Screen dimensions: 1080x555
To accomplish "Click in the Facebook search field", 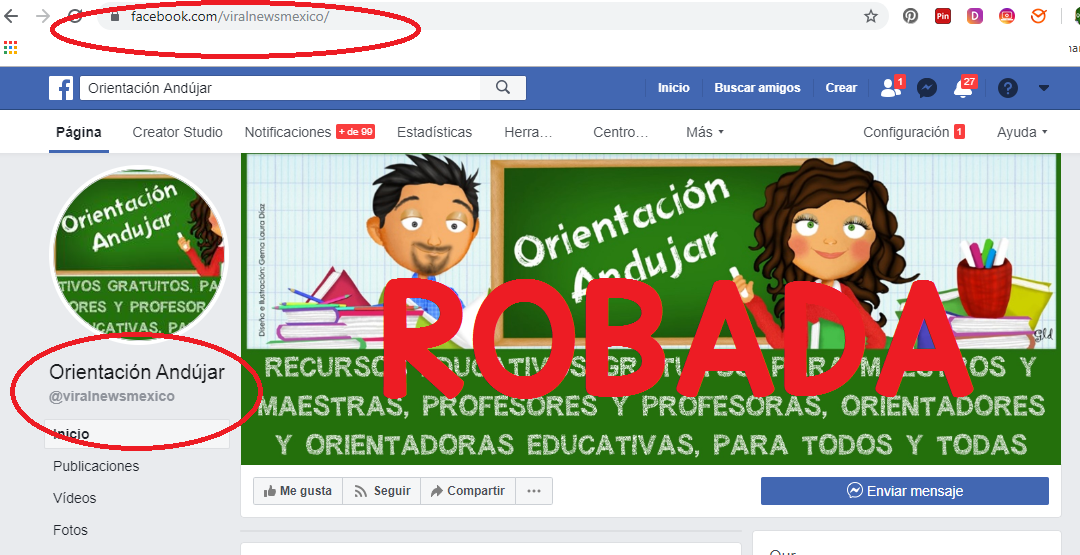I will pos(280,88).
